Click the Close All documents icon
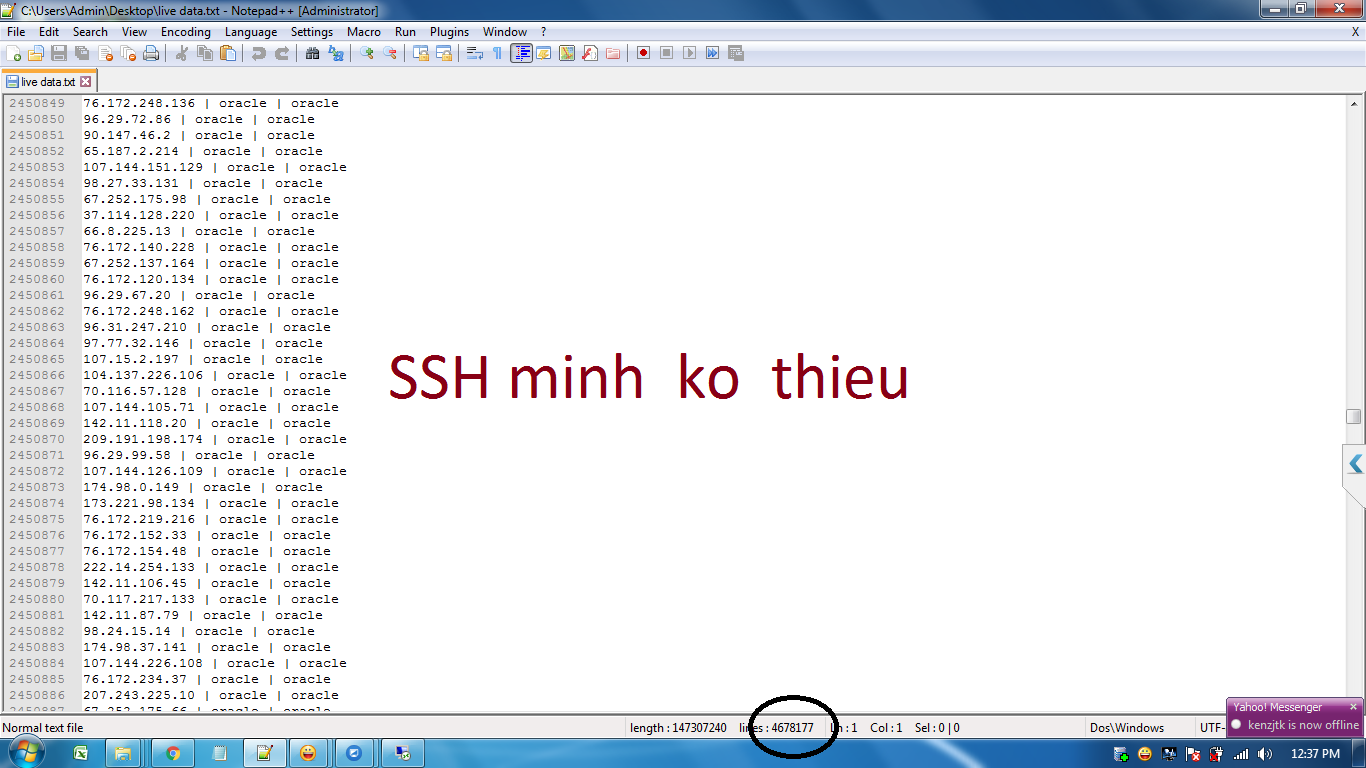The image size is (1366, 768). (128, 53)
